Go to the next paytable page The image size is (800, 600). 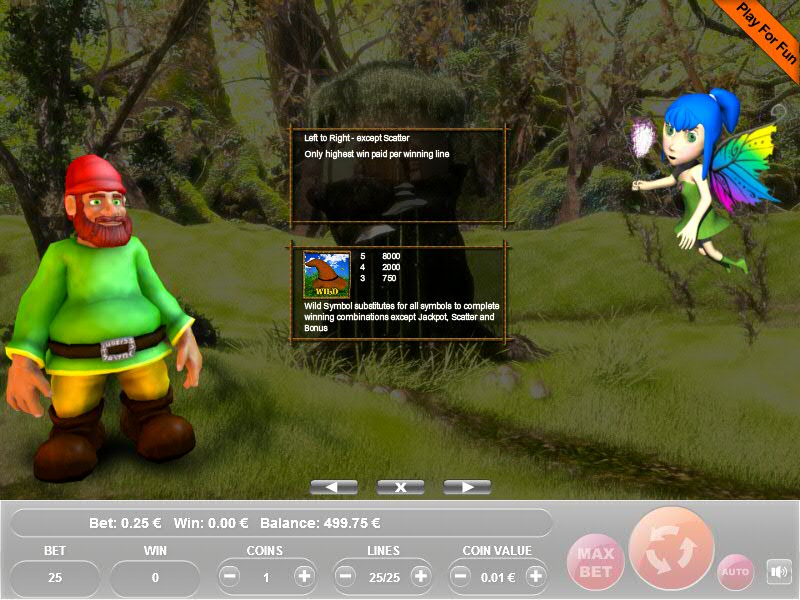466,487
